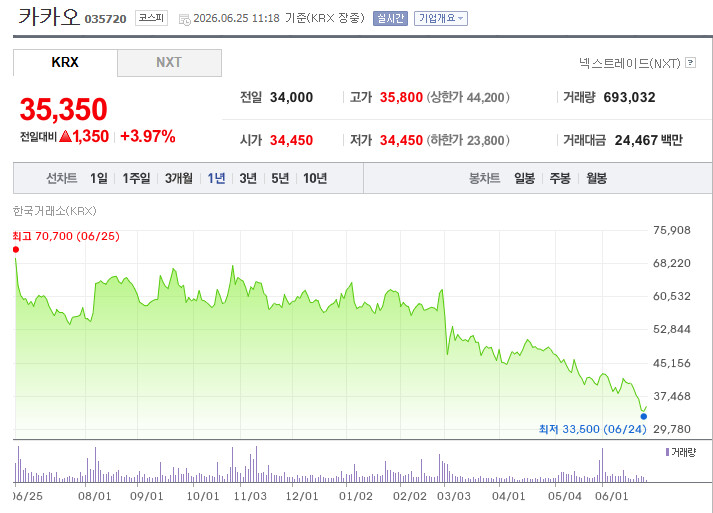Select the 1주일 line chart period
Viewport: 713px width, 513px height.
(x=136, y=178)
